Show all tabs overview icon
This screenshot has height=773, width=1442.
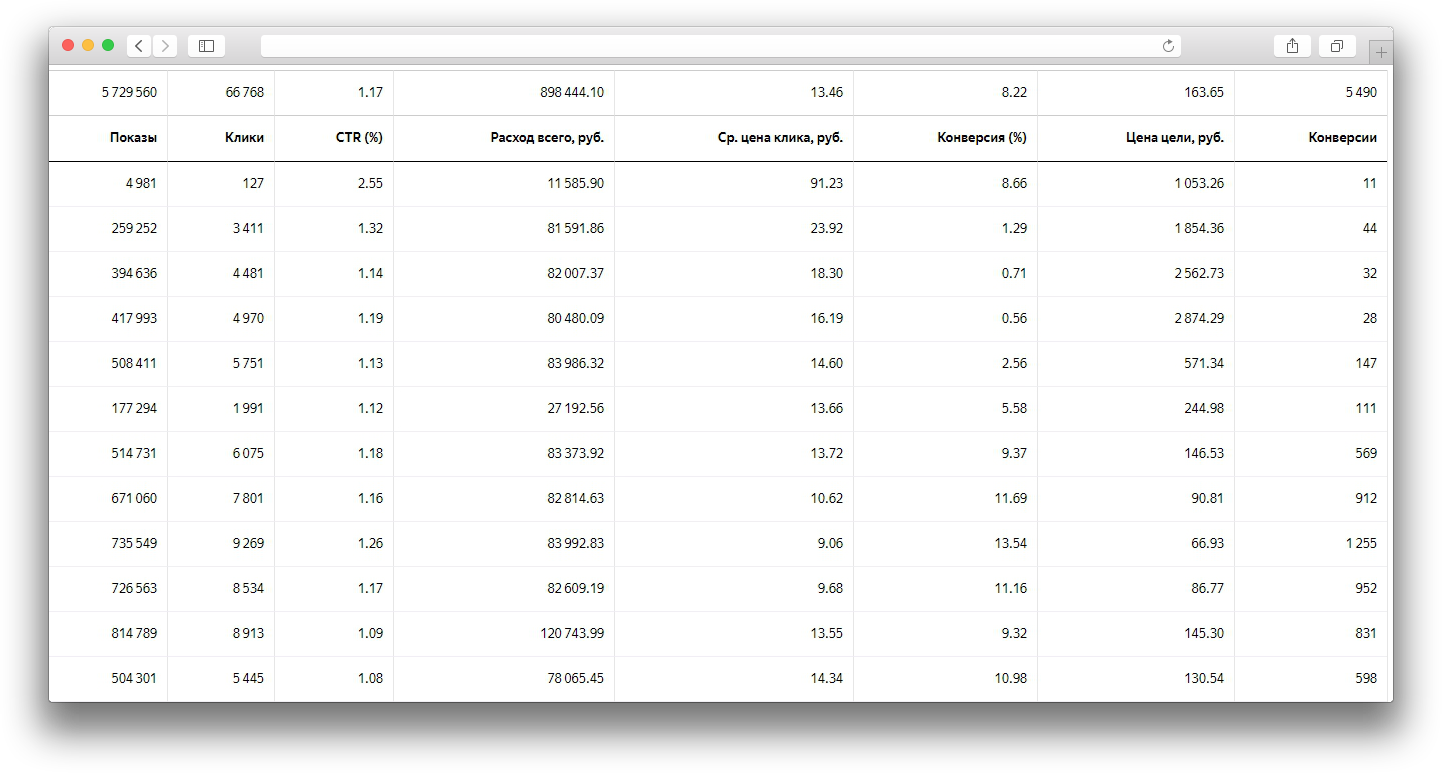[x=1337, y=46]
